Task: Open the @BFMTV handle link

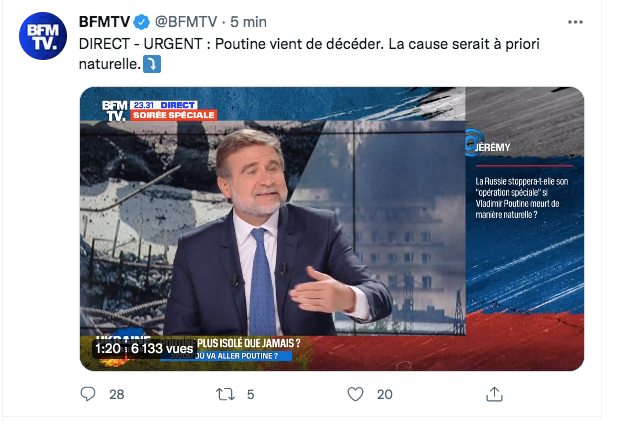Action: coord(186,22)
